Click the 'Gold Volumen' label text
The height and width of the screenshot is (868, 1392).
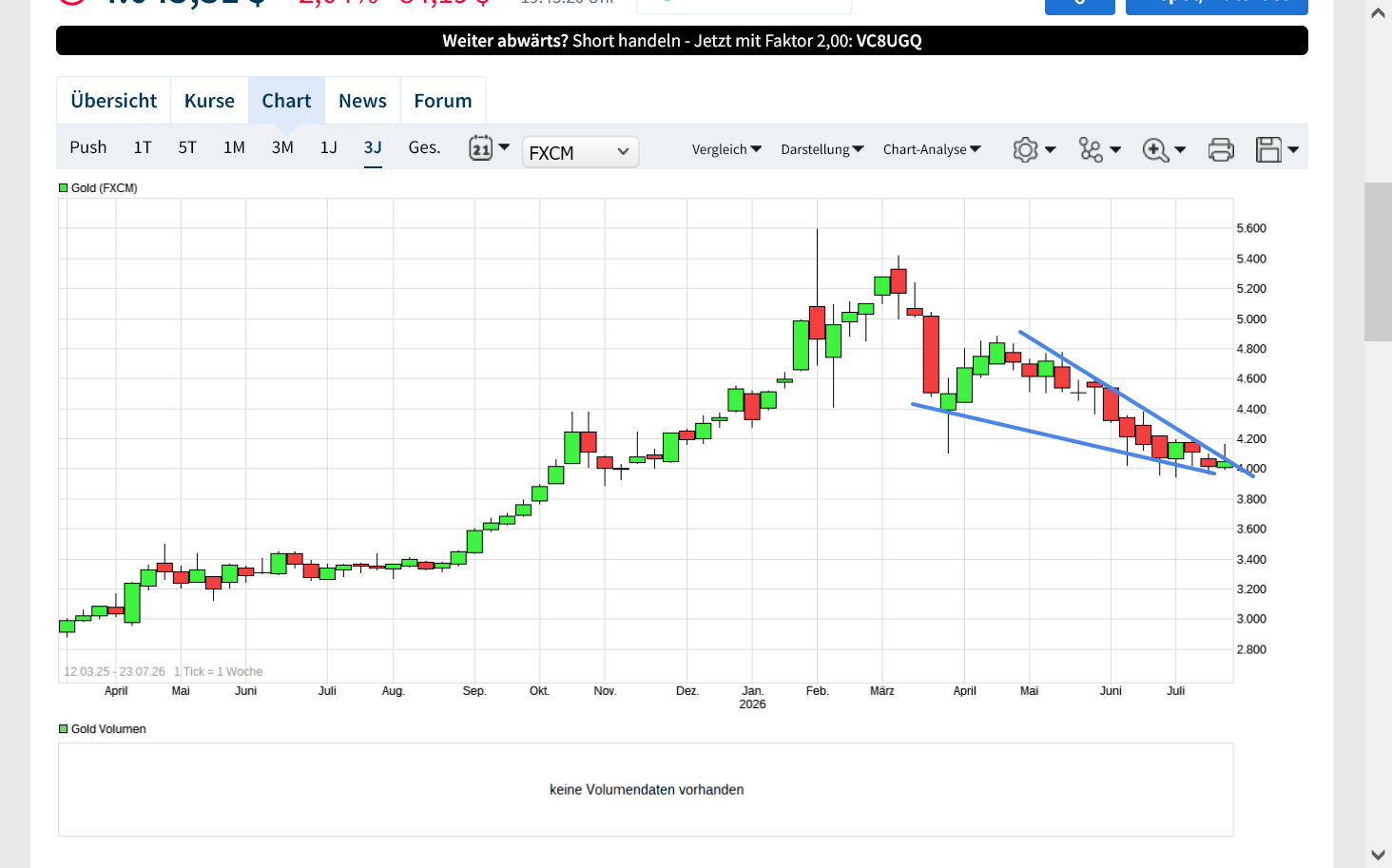tap(108, 729)
